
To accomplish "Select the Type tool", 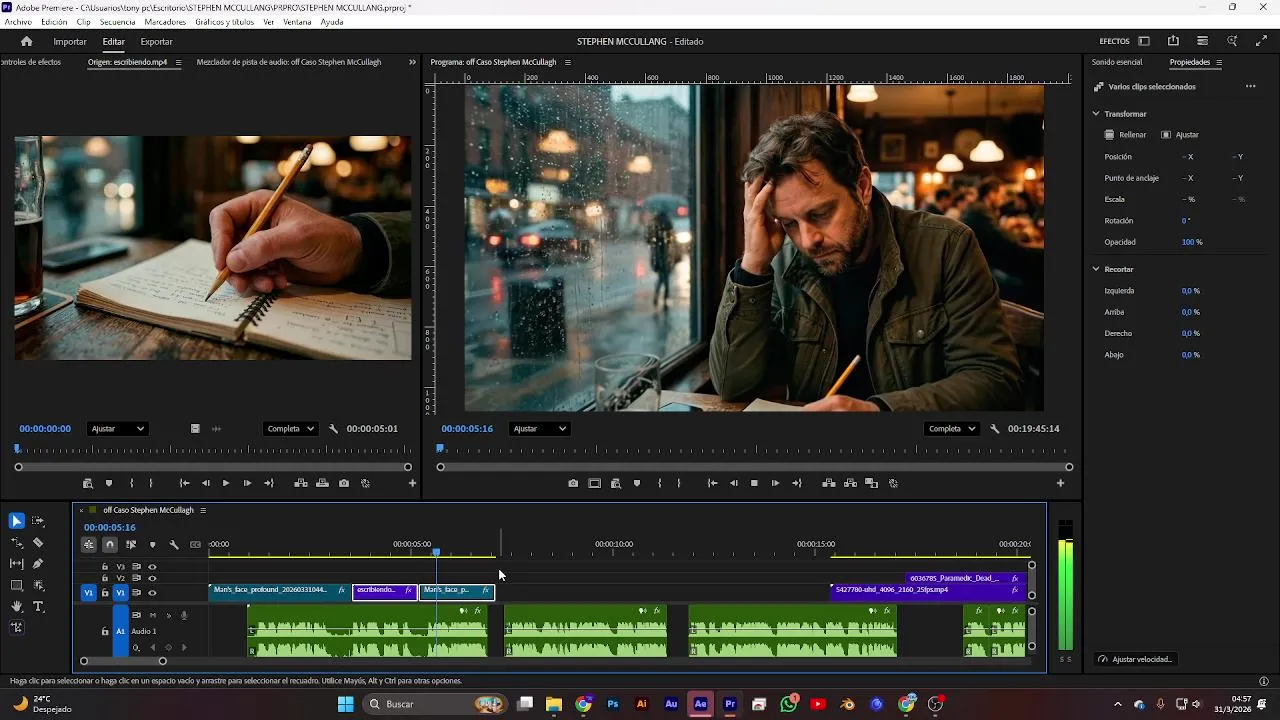I will pyautogui.click(x=38, y=607).
